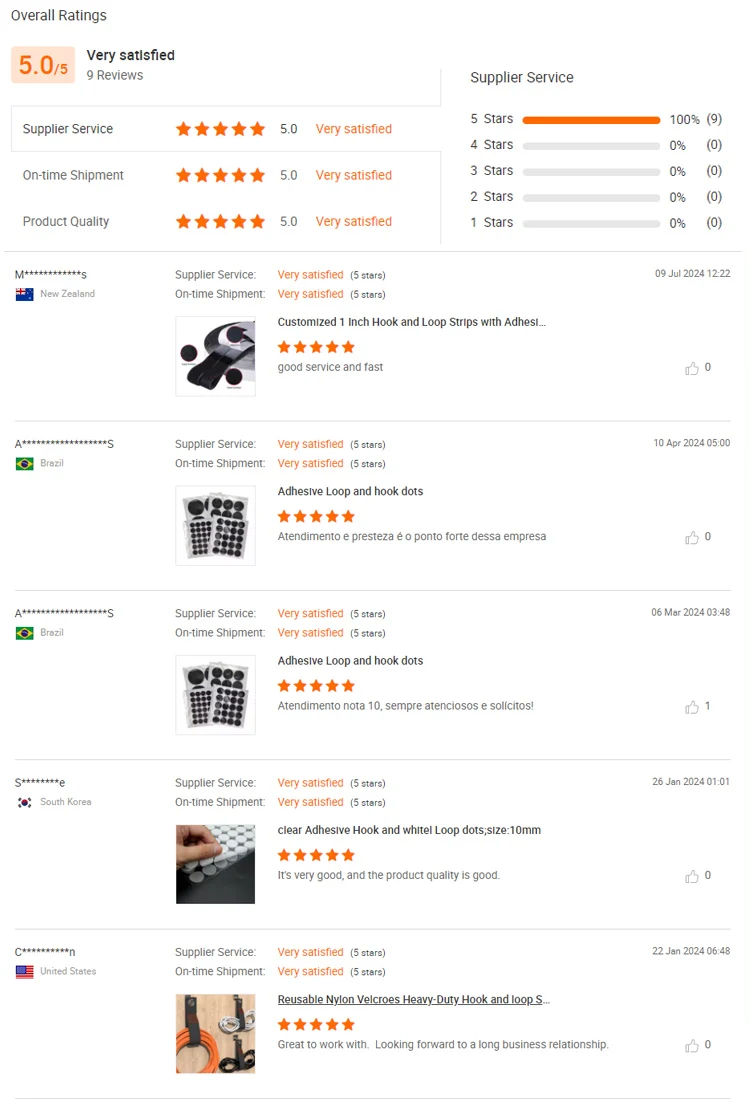Click thumbs-up showing count 1 on Brazil review
The image size is (750, 1100).
pyautogui.click(x=693, y=707)
